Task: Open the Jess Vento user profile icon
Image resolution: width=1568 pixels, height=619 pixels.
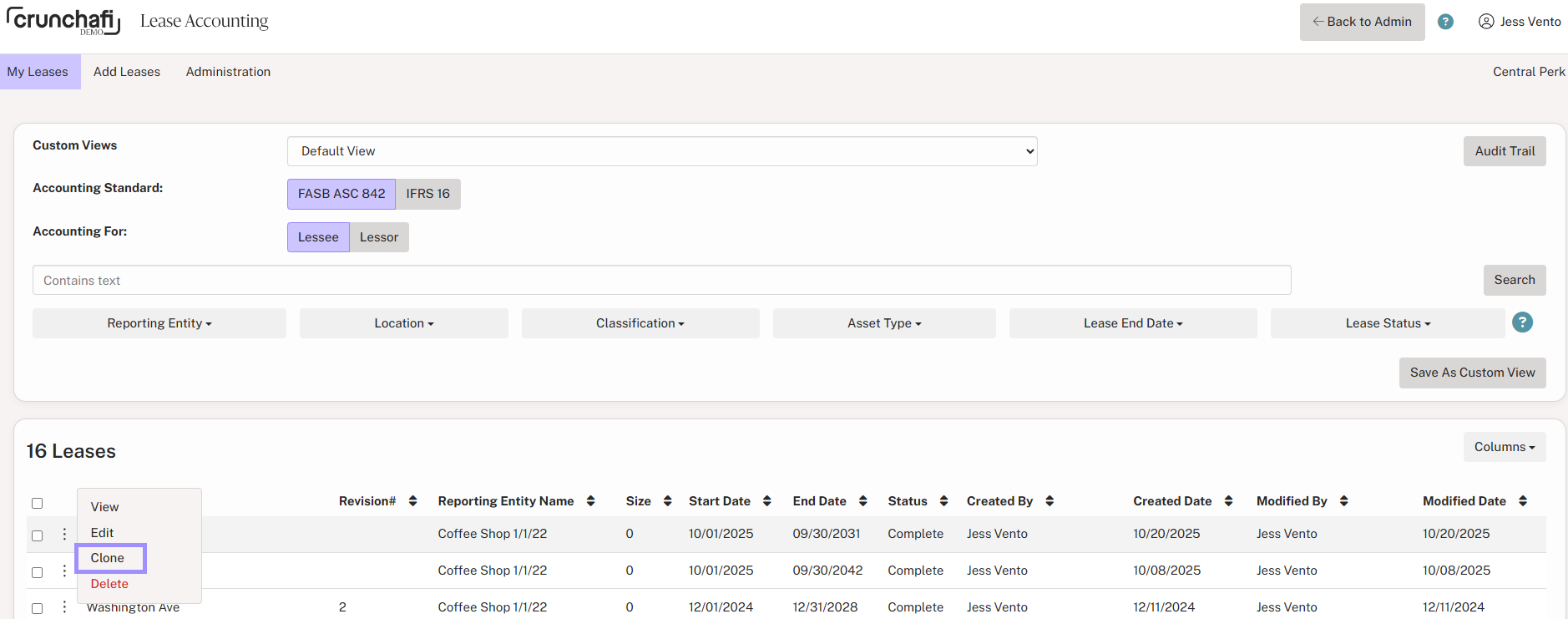Action: [x=1486, y=22]
